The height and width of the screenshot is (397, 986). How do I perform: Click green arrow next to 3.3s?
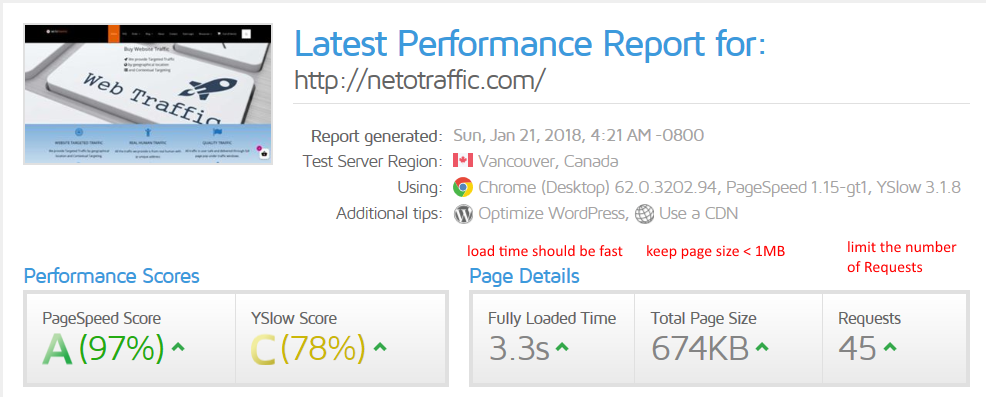pos(562,346)
